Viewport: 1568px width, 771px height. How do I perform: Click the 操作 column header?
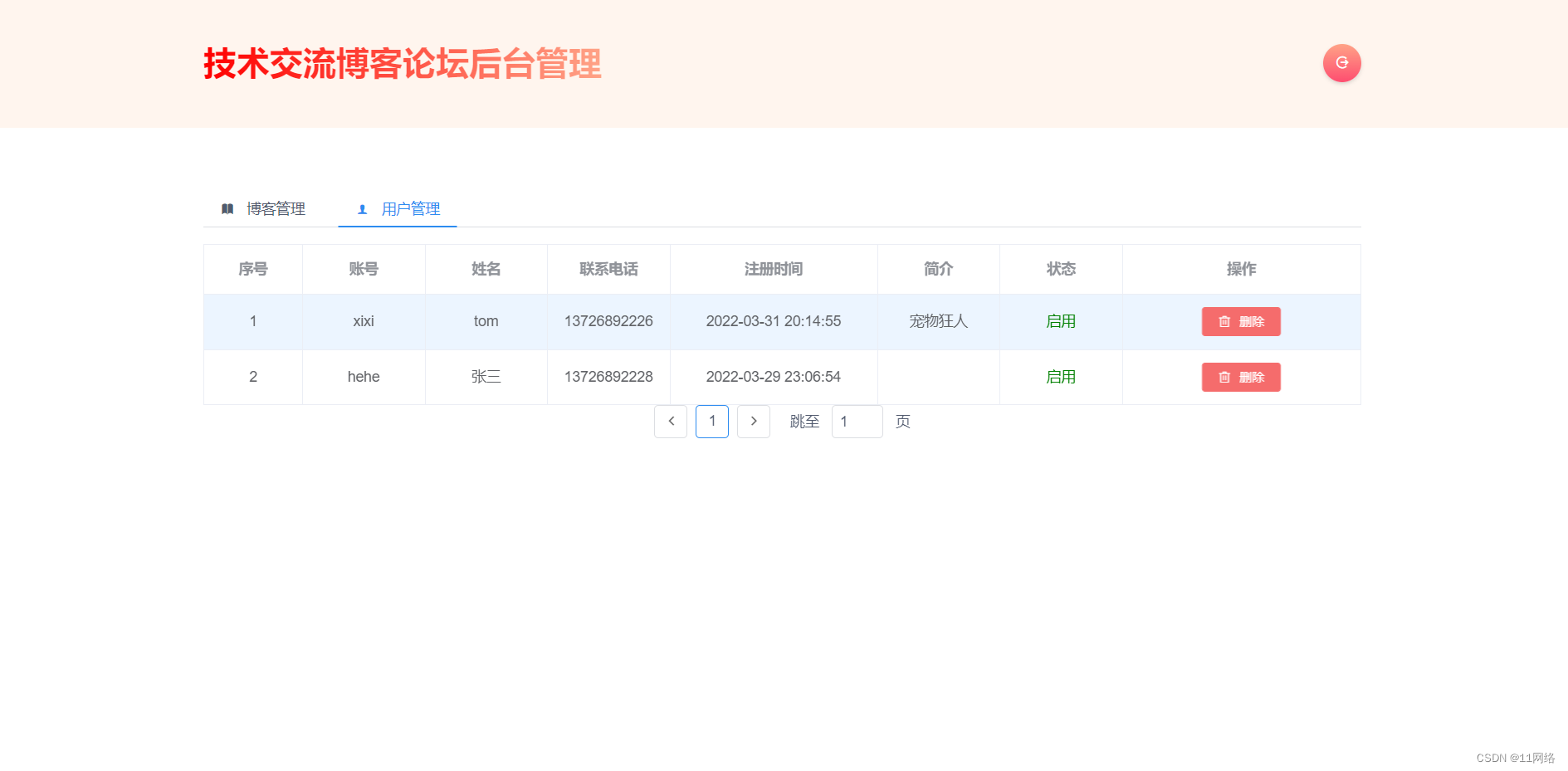(x=1242, y=269)
